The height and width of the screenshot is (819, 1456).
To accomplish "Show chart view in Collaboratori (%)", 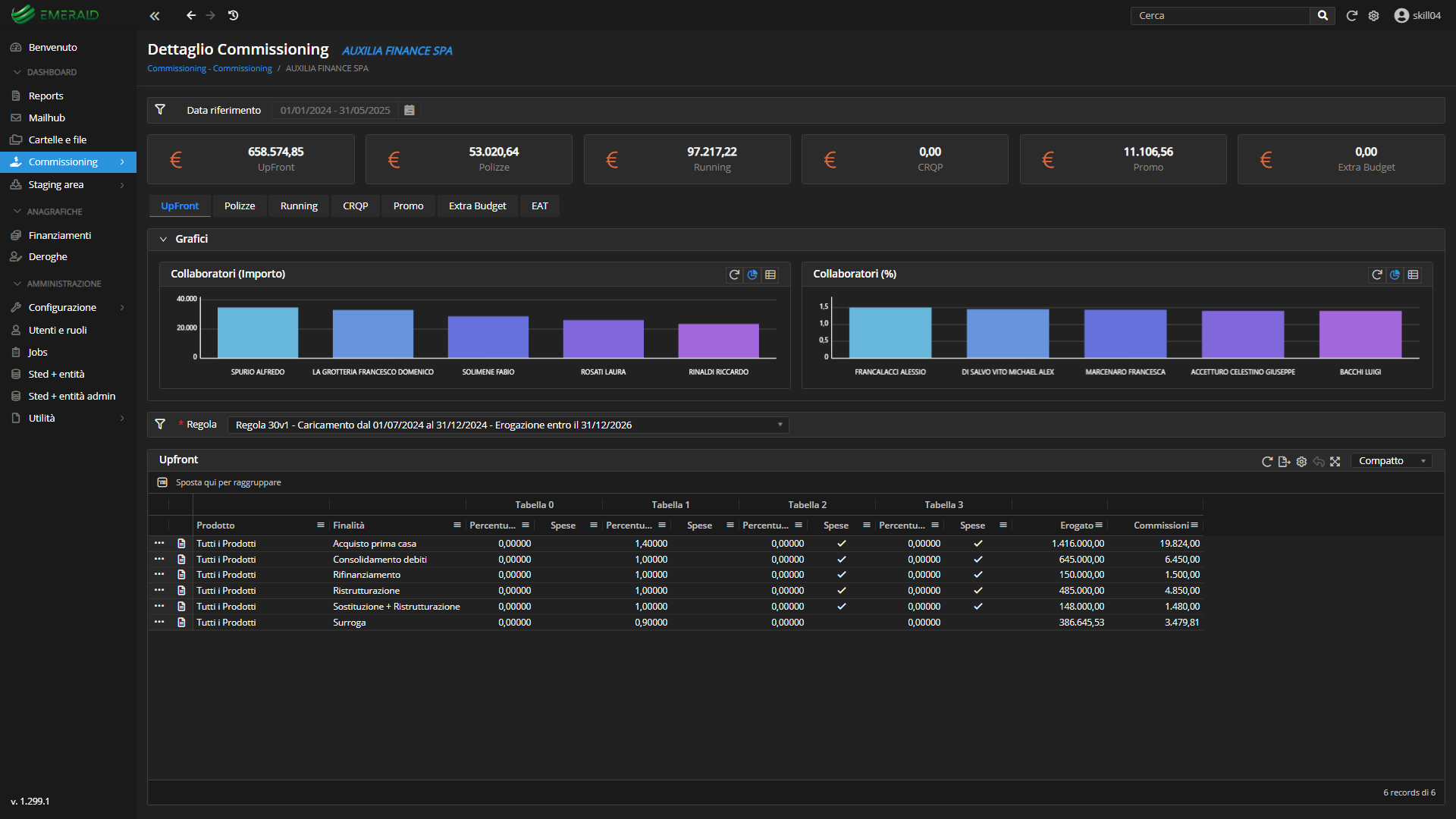I will tap(1395, 275).
